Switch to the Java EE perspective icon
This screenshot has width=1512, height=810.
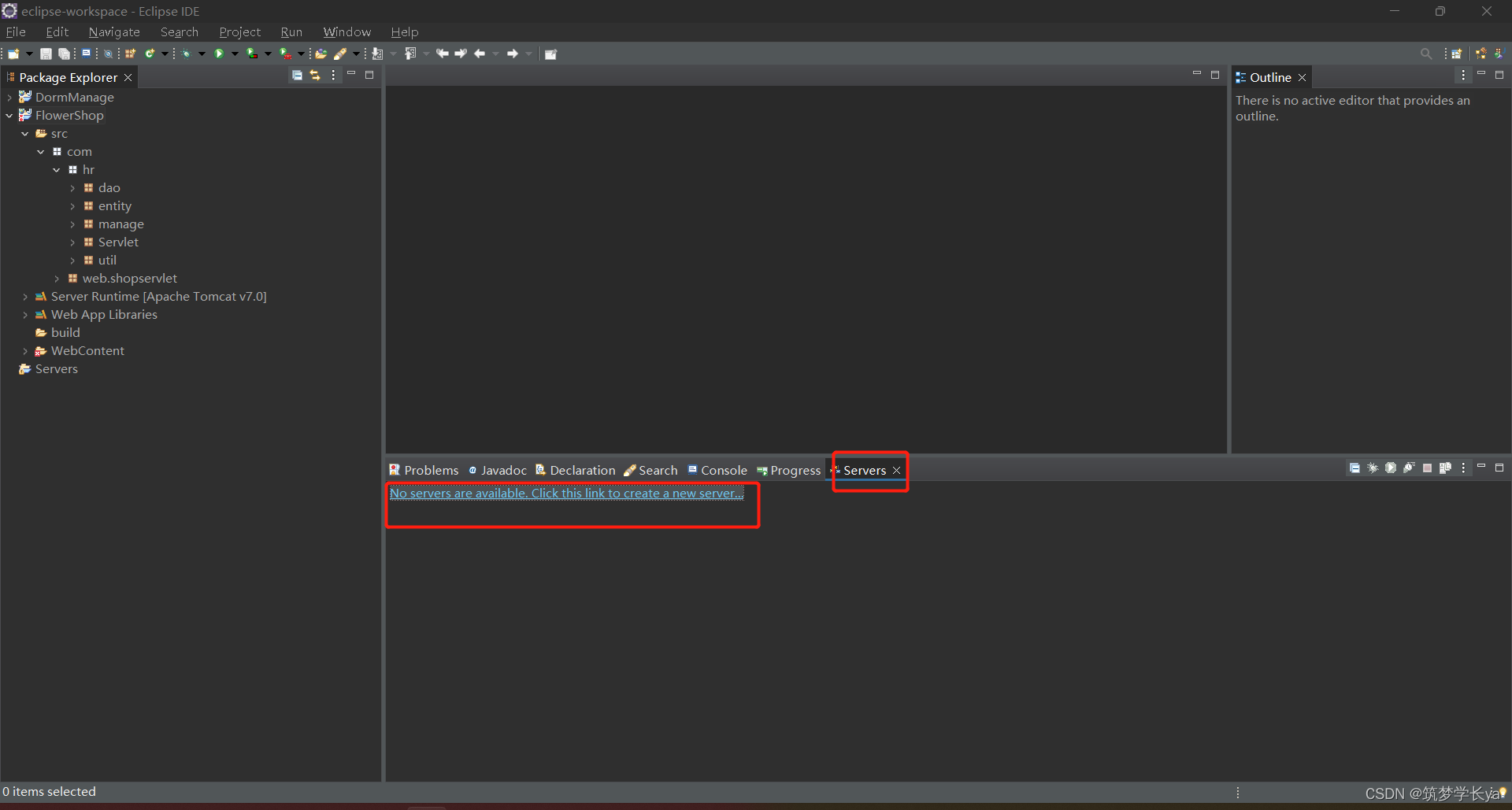coord(1480,54)
